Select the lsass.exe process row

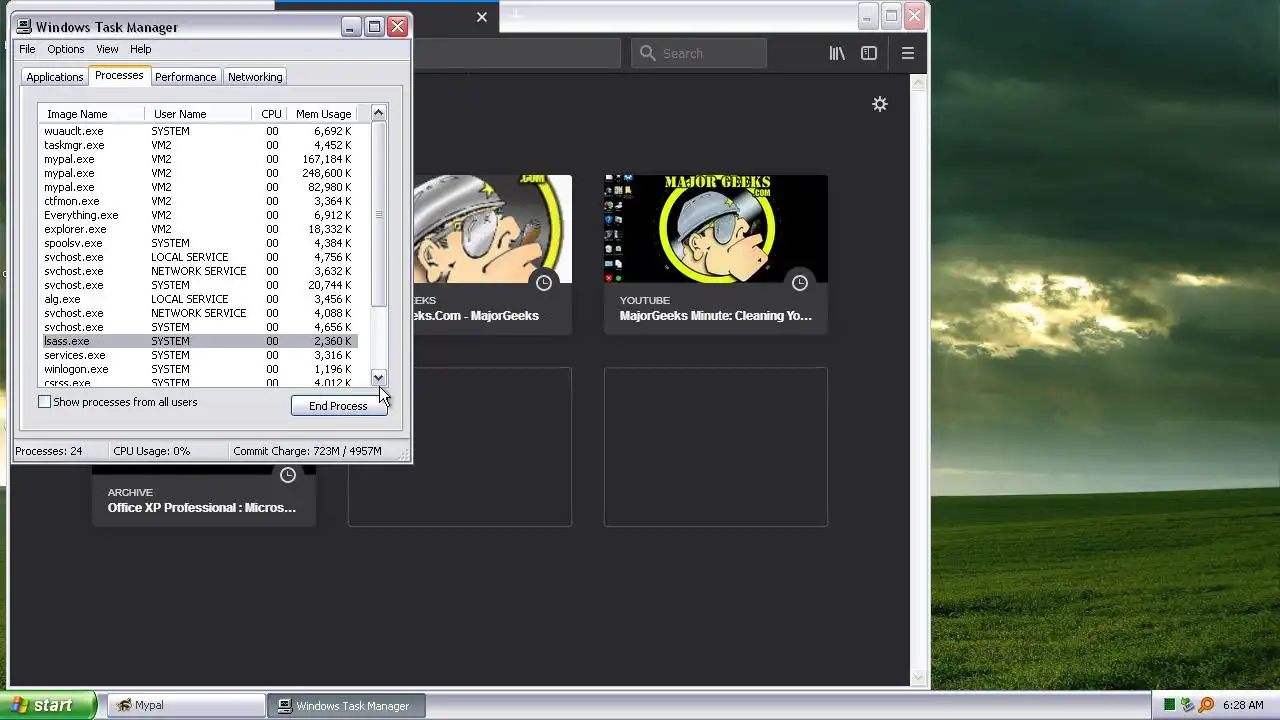[198, 341]
